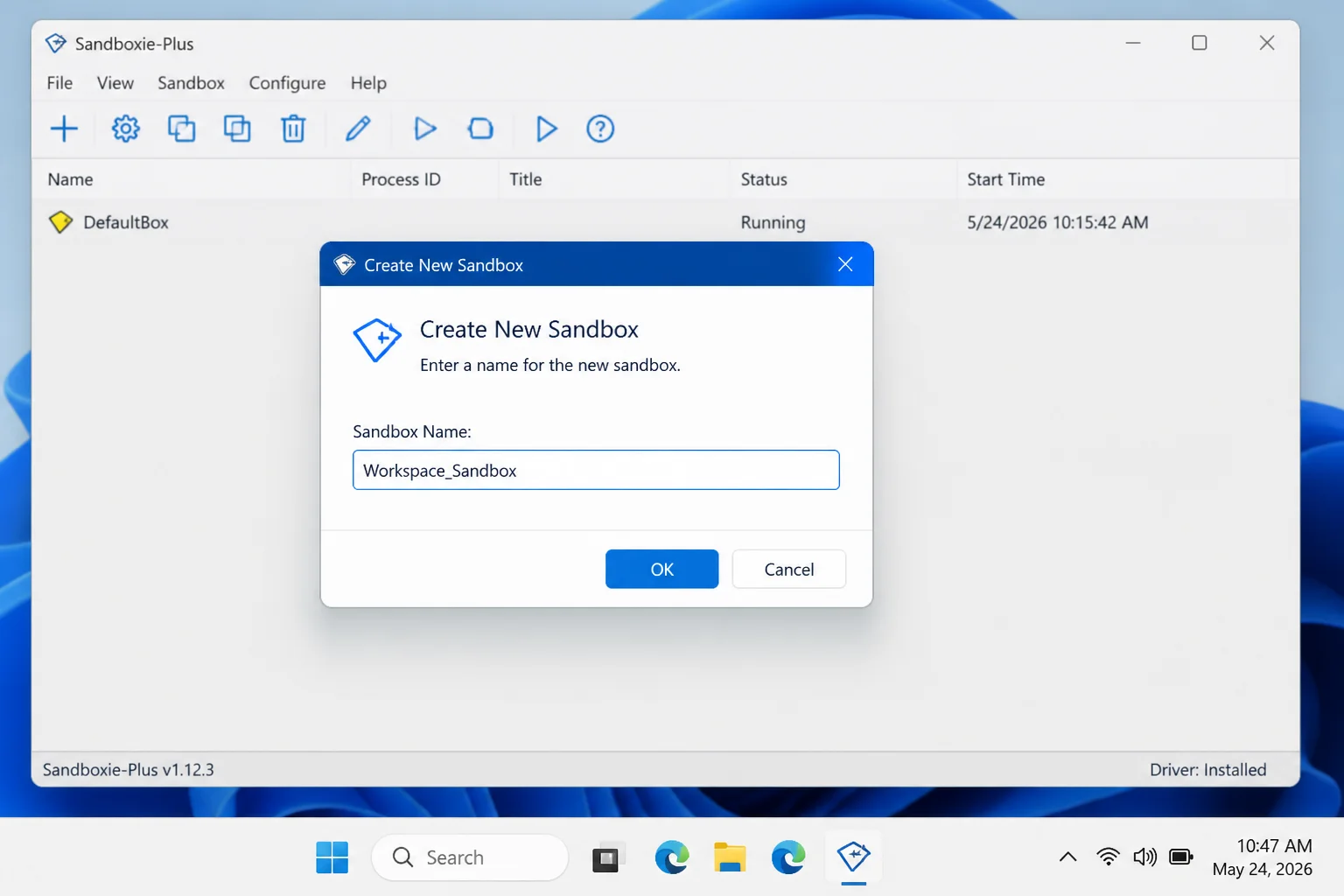
Task: Click the Sandboxie-Plus taskbar icon
Action: [x=853, y=857]
